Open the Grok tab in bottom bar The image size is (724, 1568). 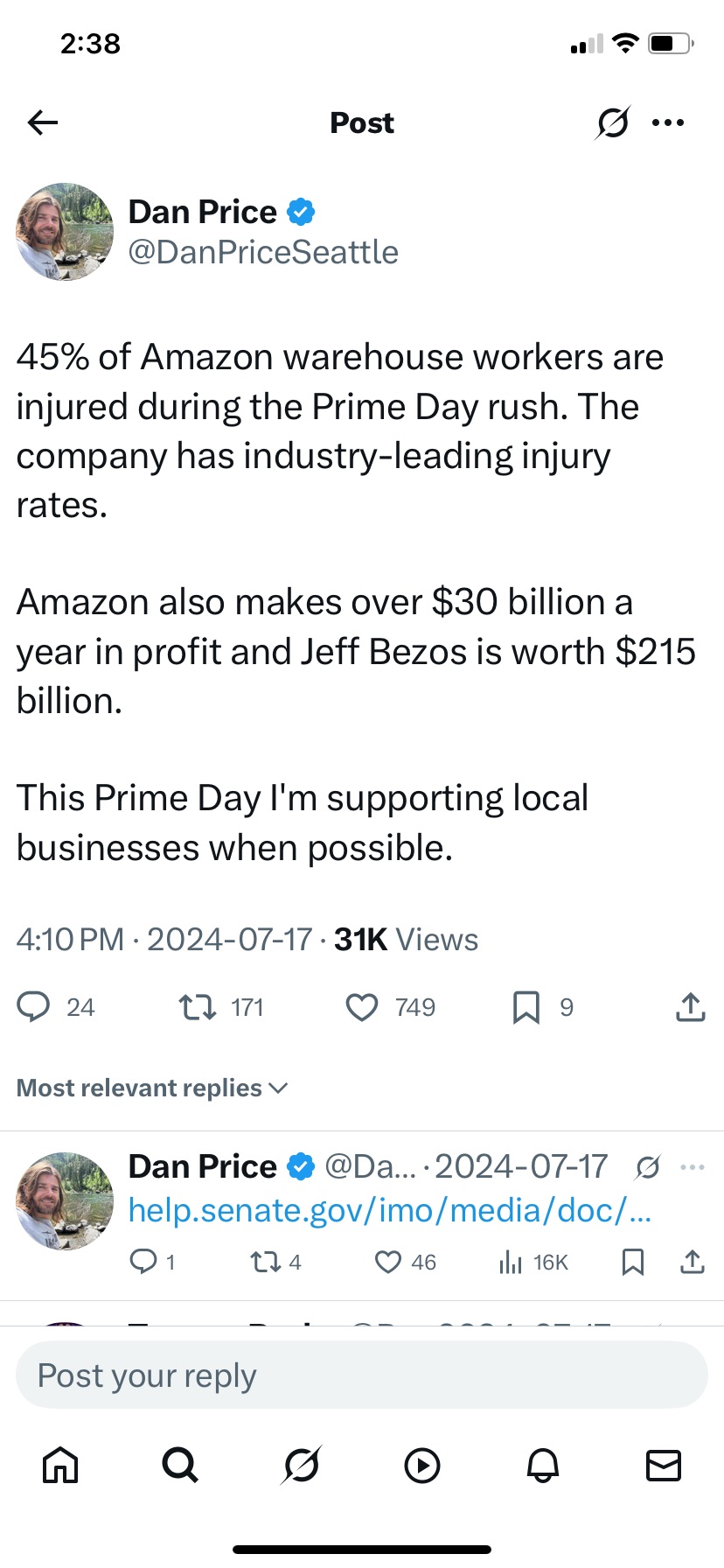coord(301,1465)
